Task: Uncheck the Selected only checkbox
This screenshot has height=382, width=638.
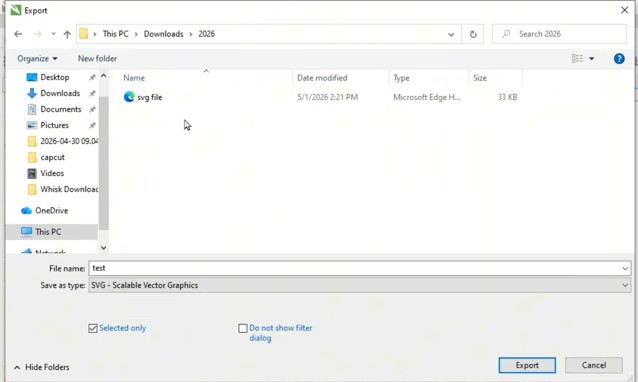Action: (93, 328)
